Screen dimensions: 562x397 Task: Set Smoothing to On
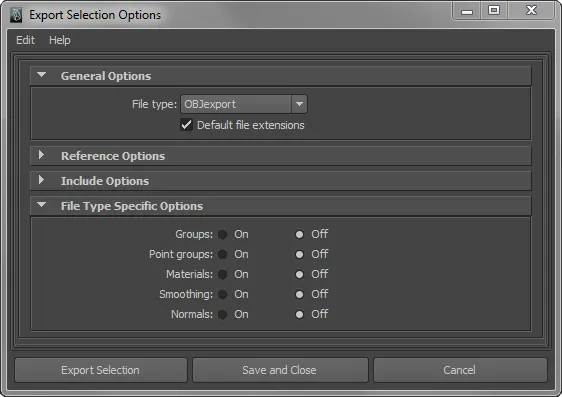pos(223,295)
